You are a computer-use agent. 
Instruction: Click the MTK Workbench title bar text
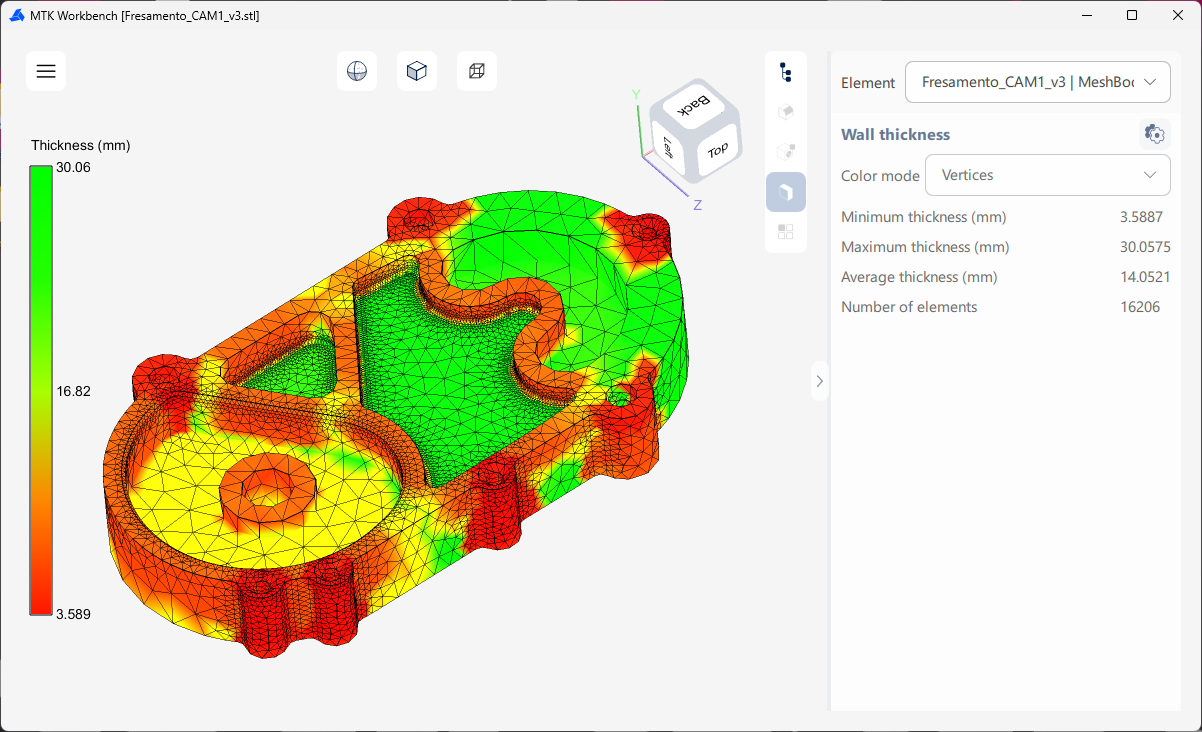145,16
